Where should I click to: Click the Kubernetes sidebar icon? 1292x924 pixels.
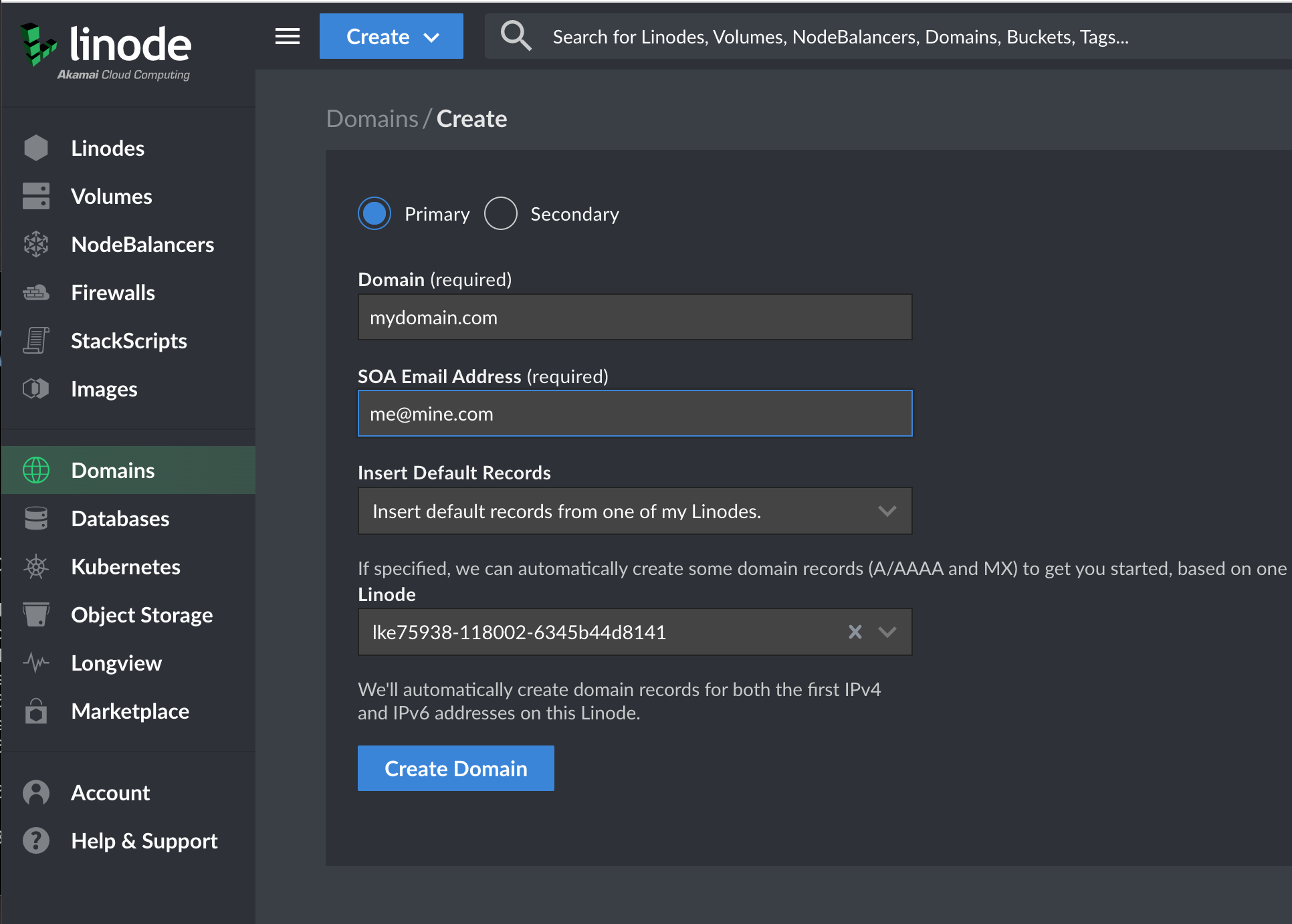coord(35,566)
